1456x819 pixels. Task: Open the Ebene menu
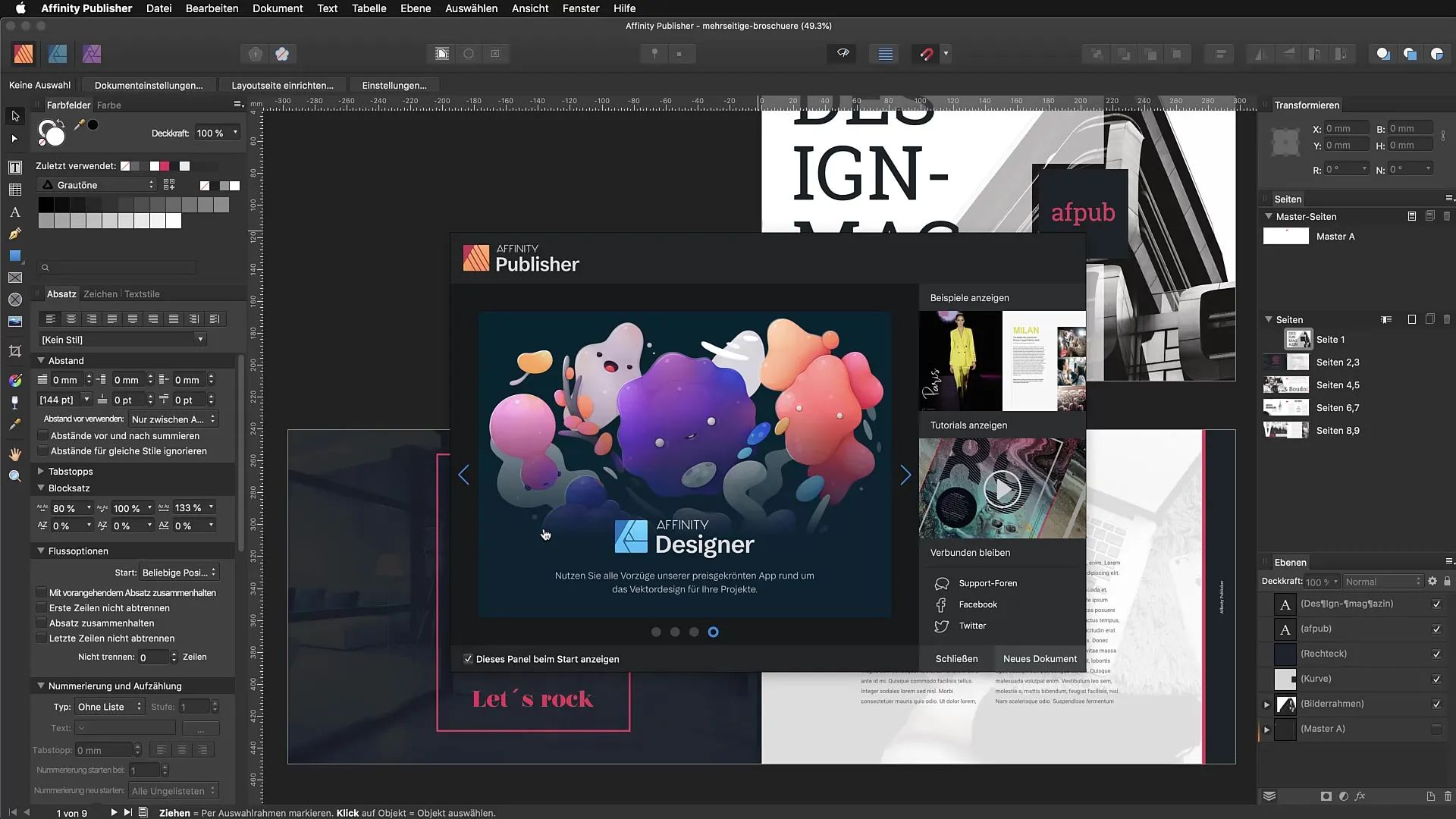[416, 8]
